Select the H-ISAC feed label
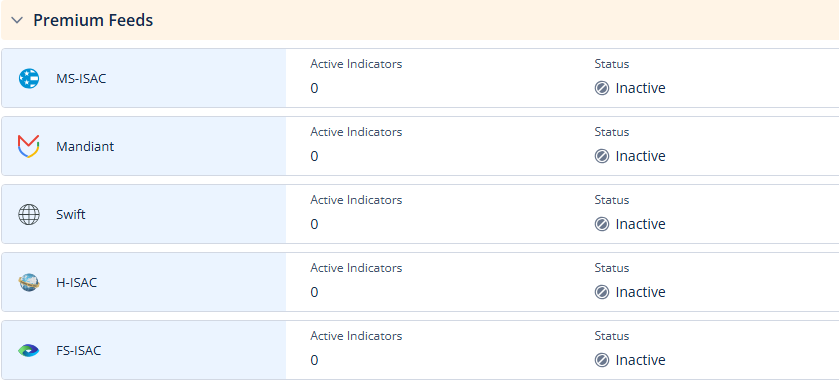This screenshot has height=385, width=839. (77, 282)
